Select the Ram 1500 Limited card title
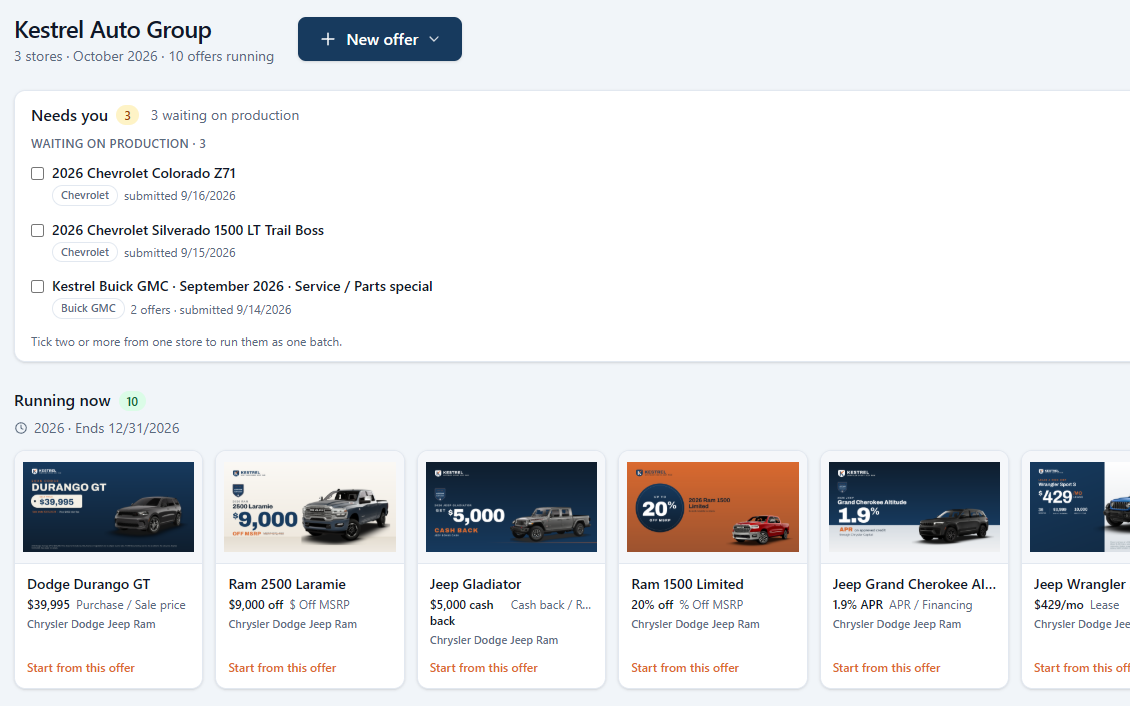This screenshot has width=1130, height=706. [688, 584]
